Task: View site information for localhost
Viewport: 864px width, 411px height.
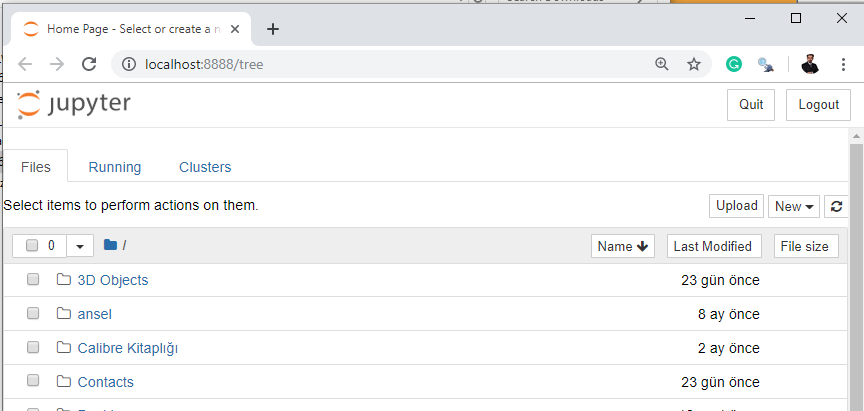Action: click(x=128, y=64)
